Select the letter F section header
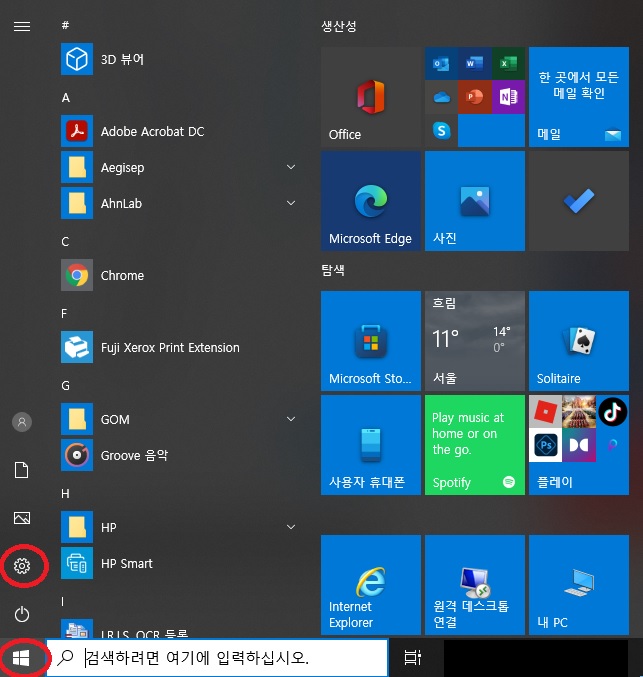Image resolution: width=643 pixels, height=677 pixels. [64, 313]
